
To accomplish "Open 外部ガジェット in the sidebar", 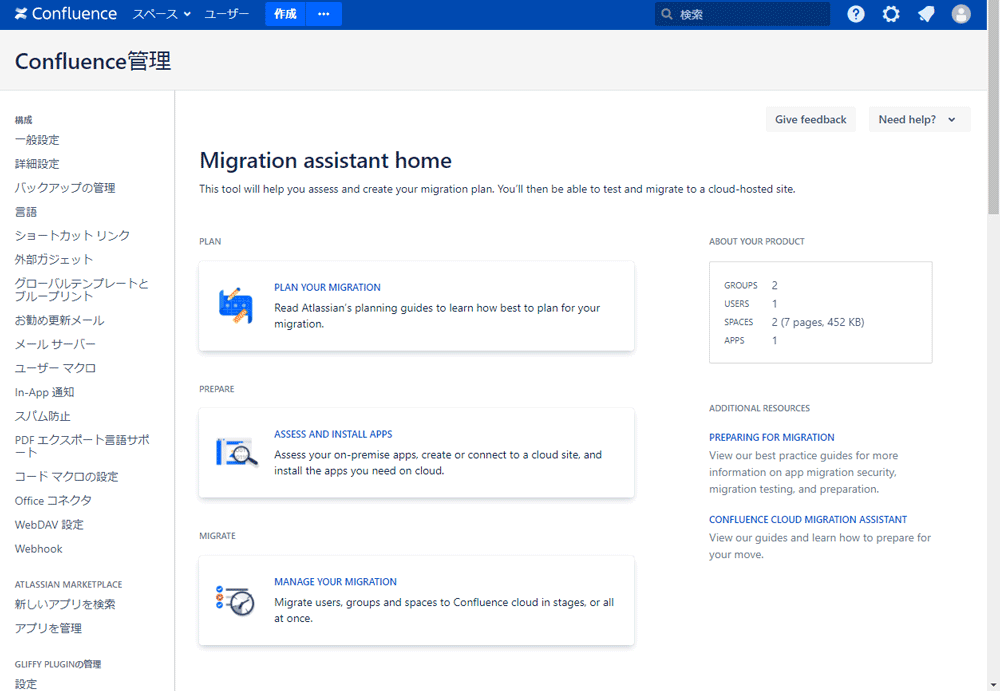I will tap(54, 260).
